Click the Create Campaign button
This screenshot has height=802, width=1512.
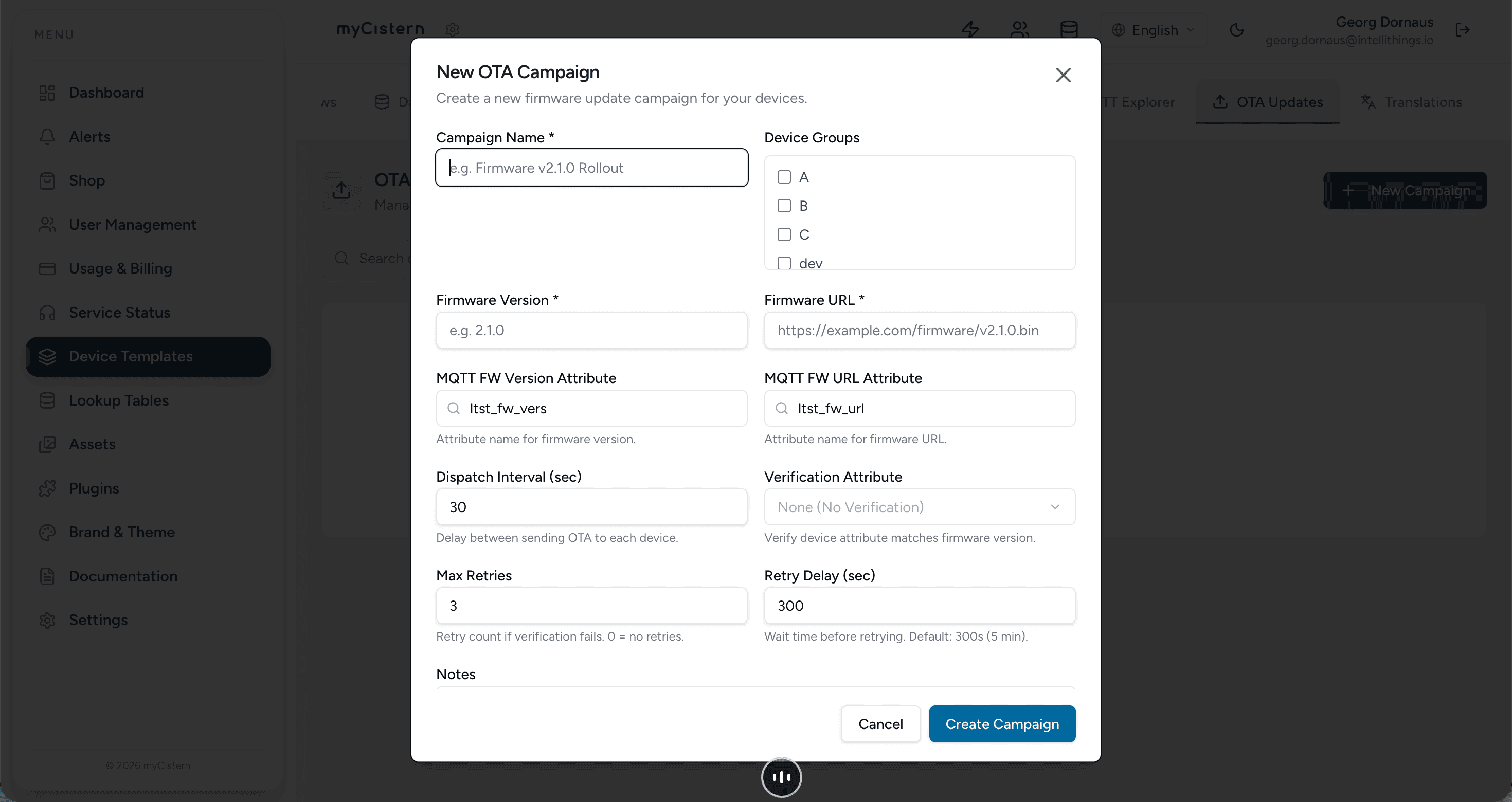[1002, 724]
